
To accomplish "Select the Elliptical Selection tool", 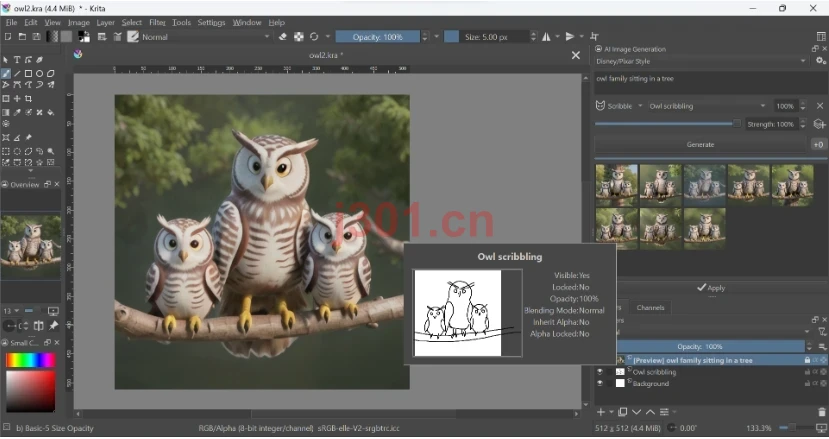I will click(x=17, y=151).
